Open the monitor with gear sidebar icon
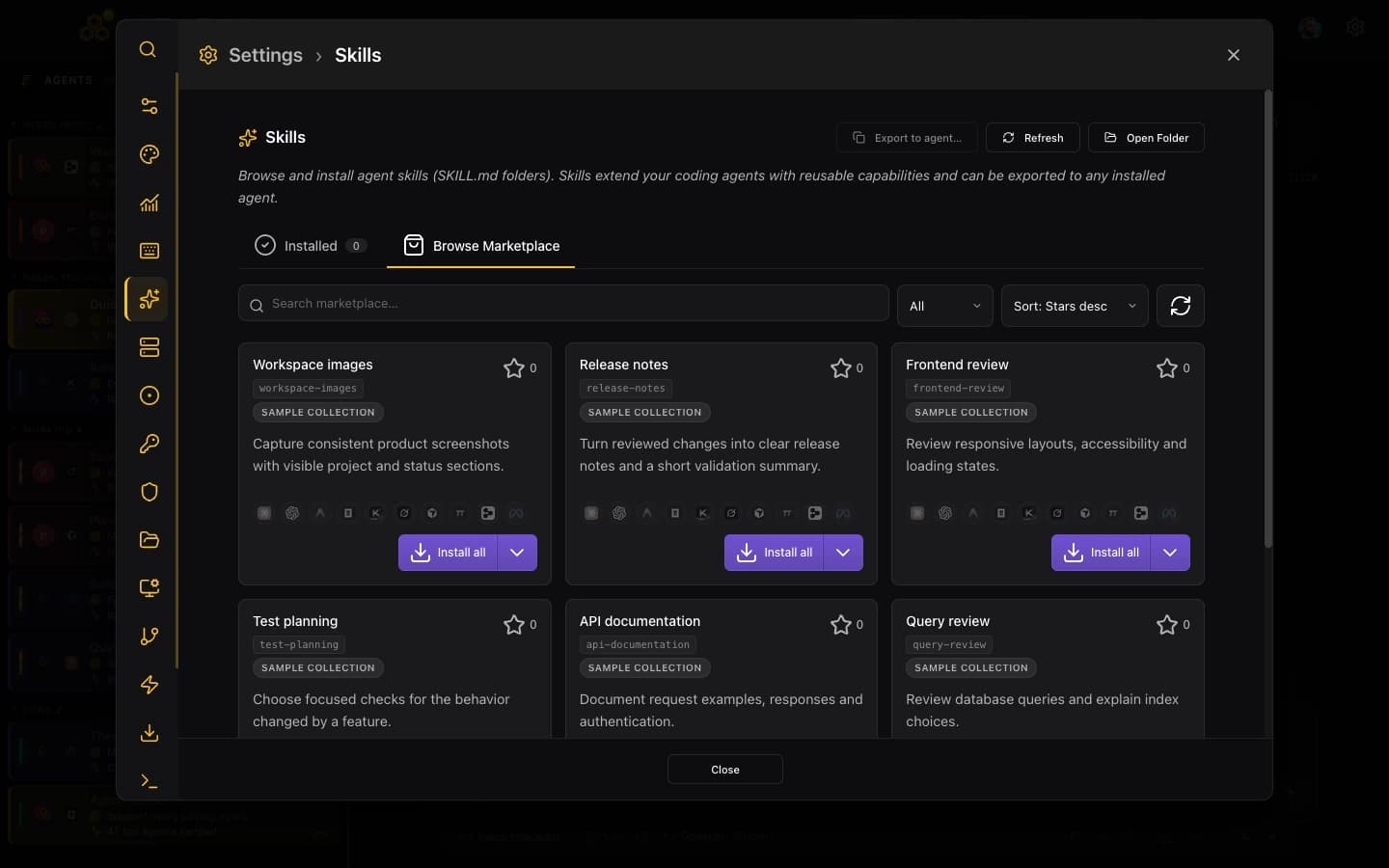This screenshot has height=868, width=1389. coord(150,588)
